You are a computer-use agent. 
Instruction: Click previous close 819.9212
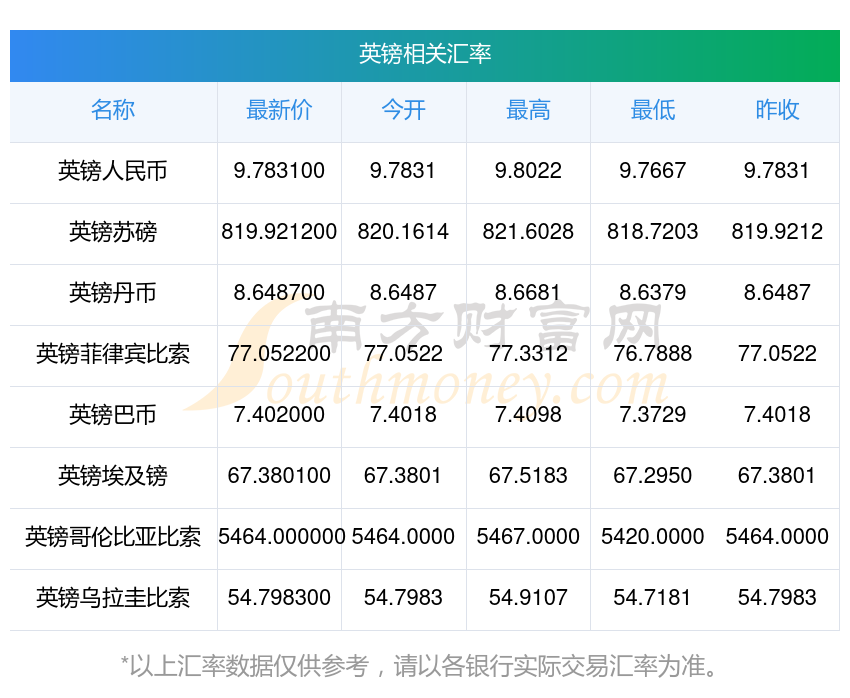pyautogui.click(x=777, y=232)
